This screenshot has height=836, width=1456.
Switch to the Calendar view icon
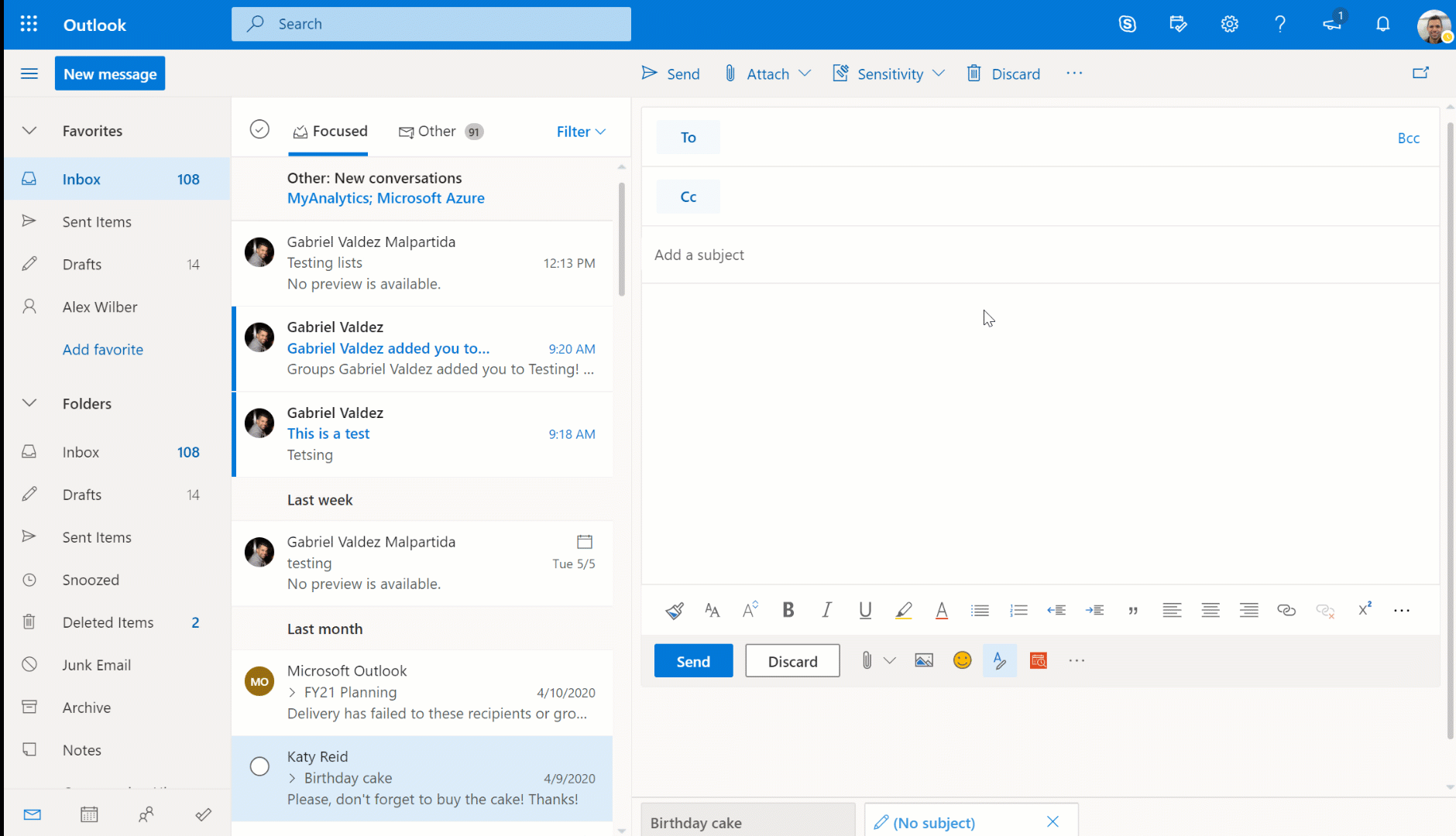pos(89,814)
